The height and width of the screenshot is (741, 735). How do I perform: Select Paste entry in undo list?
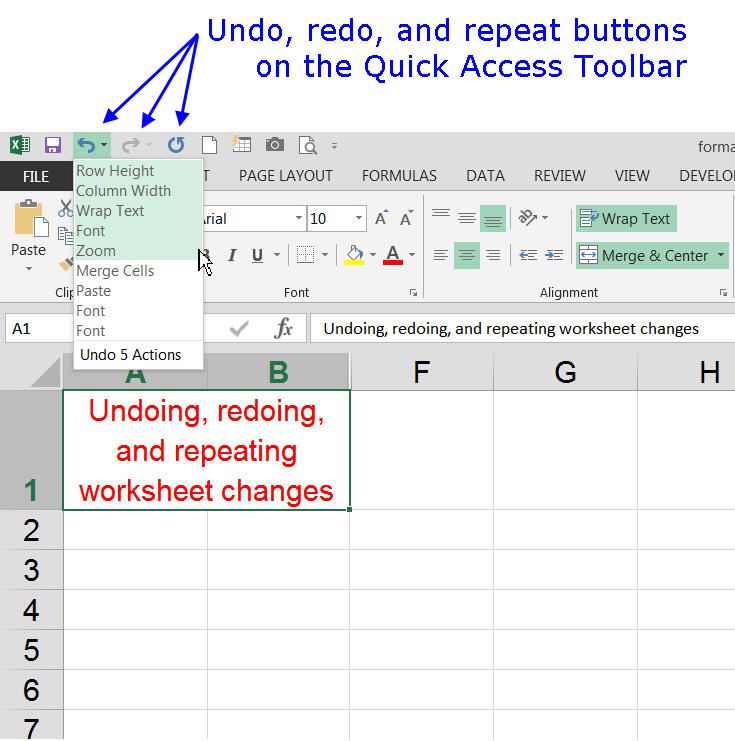click(x=138, y=291)
